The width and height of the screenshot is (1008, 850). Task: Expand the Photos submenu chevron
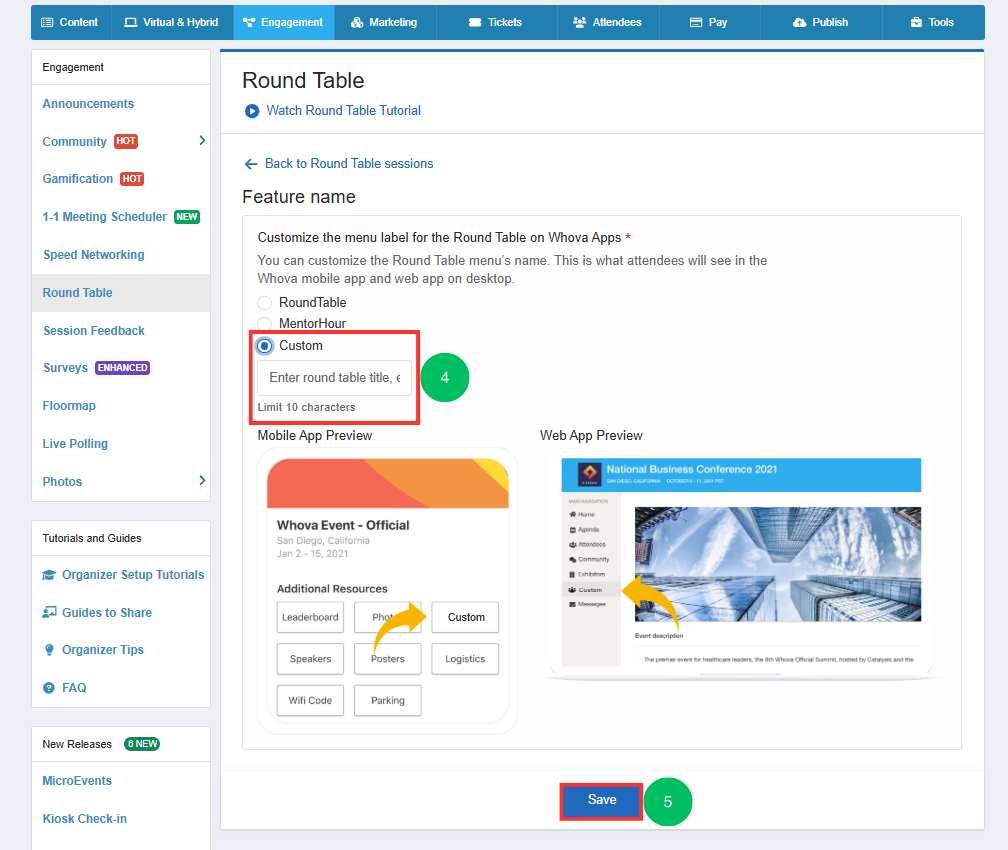click(x=202, y=480)
